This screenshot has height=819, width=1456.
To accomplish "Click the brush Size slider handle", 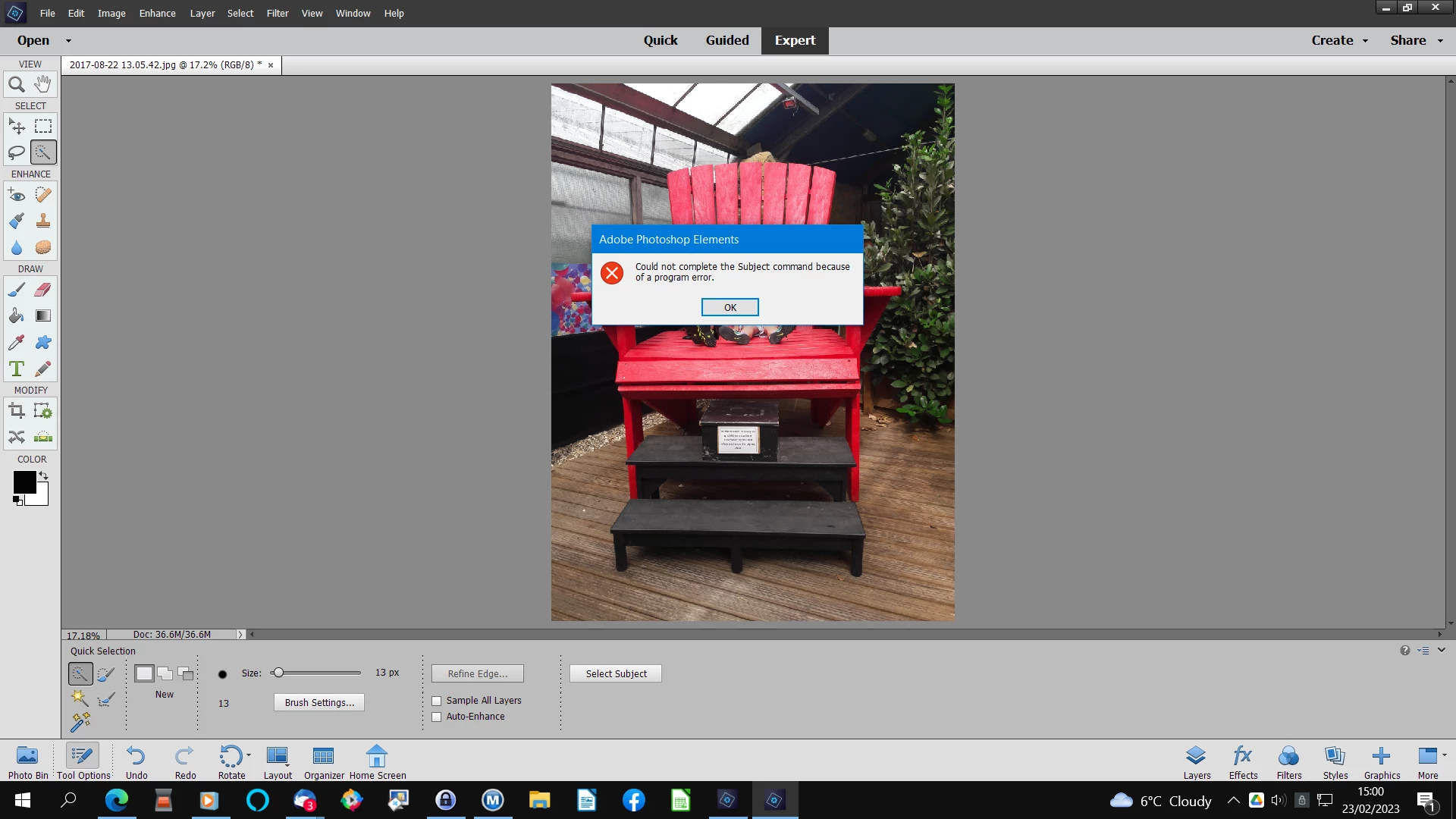I will (278, 673).
